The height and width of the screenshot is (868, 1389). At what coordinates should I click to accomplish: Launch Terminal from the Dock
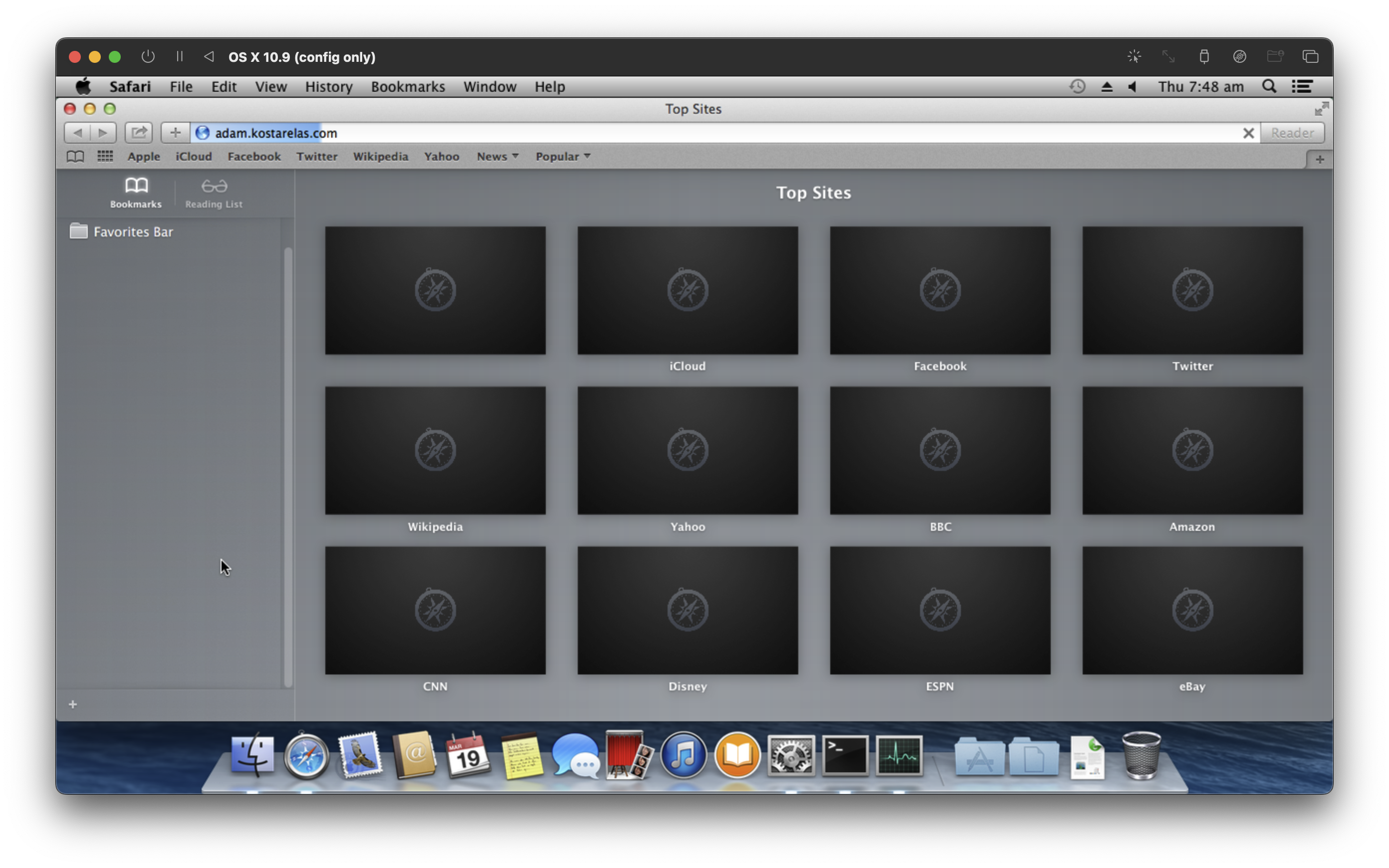(846, 755)
